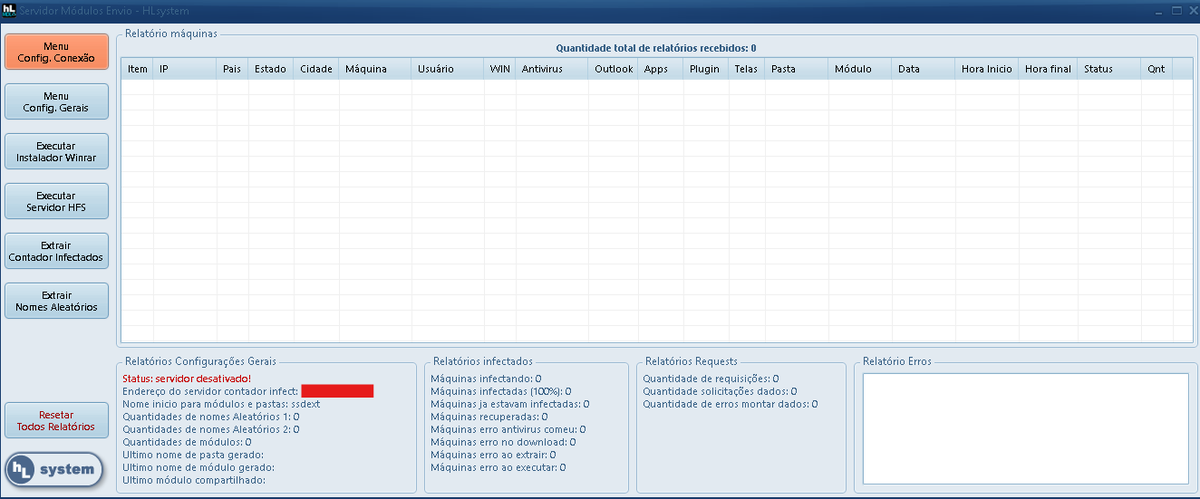Click 'Ultimo módulo compartilhado' text
Image resolution: width=1200 pixels, height=499 pixels.
pos(194,480)
